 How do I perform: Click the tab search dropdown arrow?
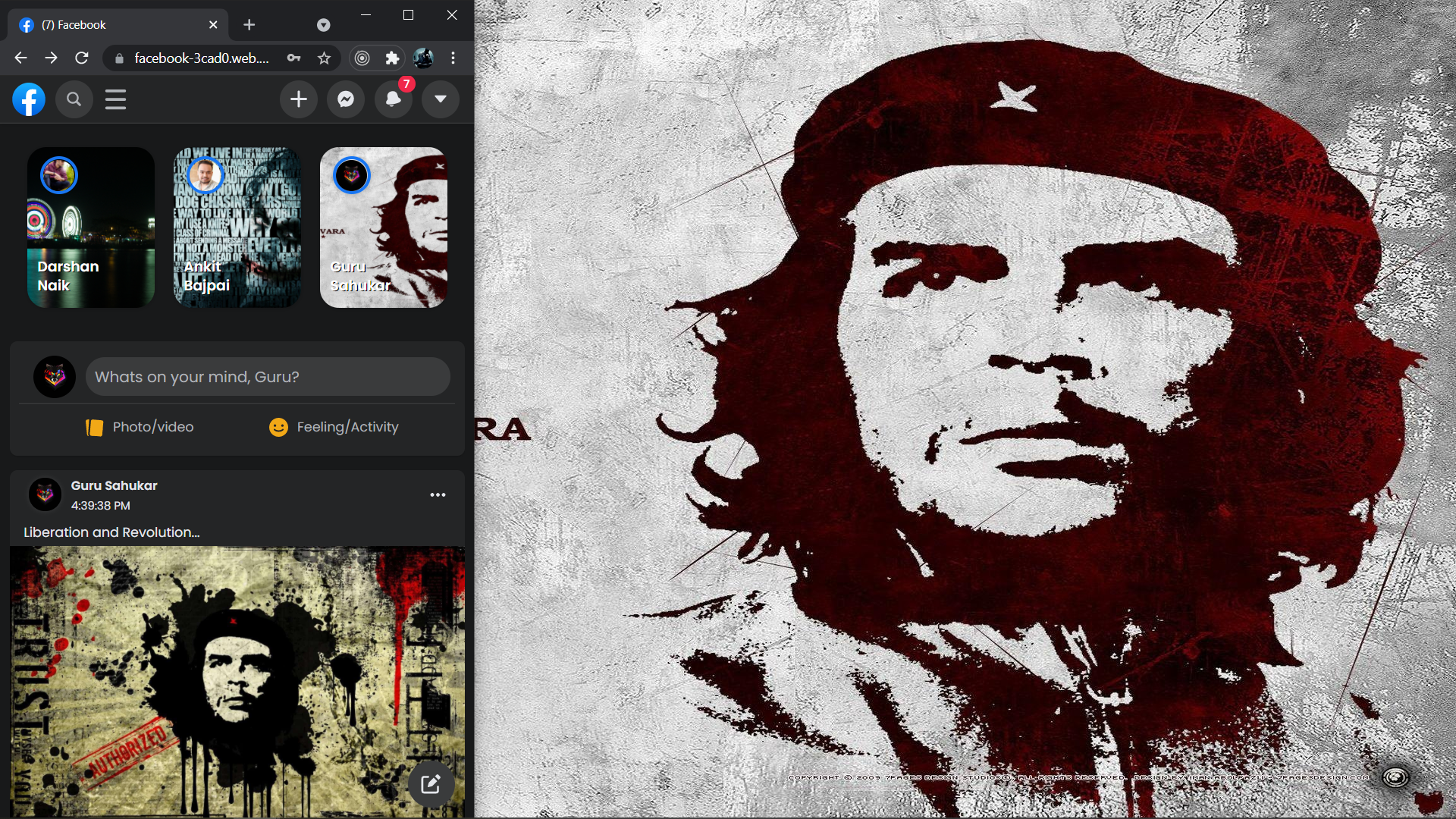tap(324, 25)
